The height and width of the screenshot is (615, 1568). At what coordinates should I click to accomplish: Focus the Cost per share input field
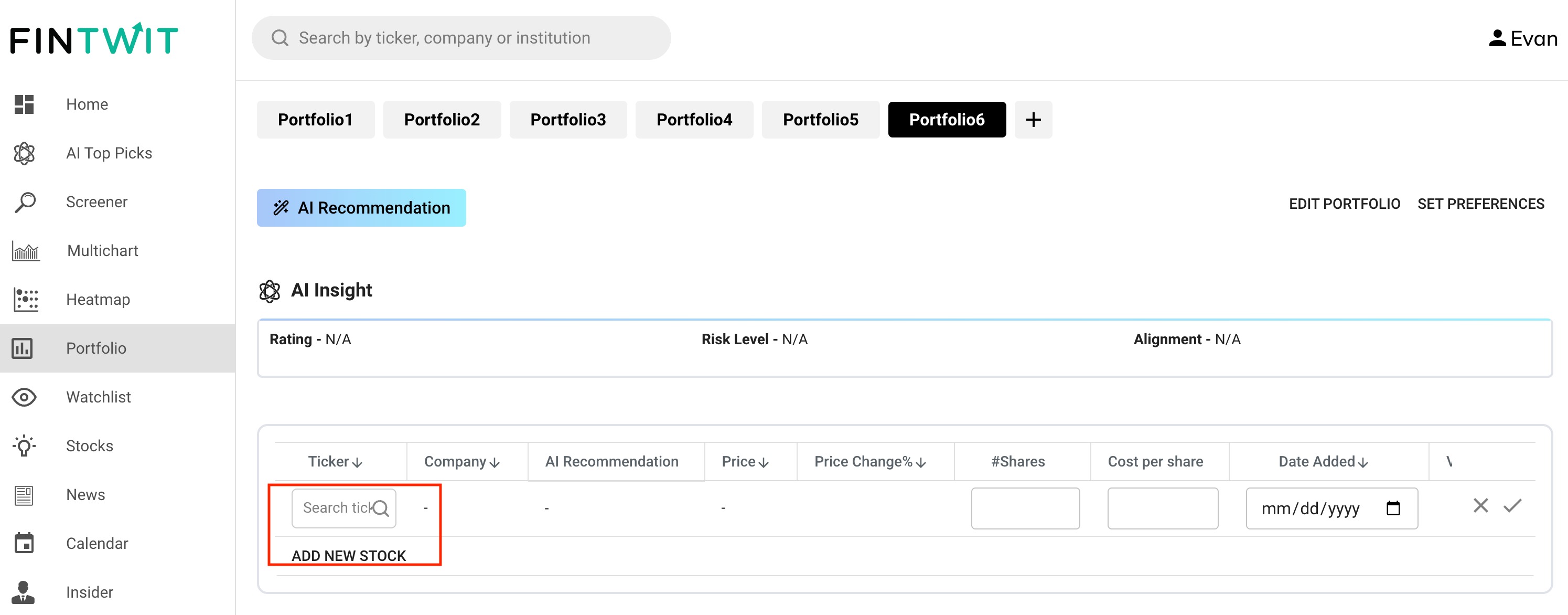(1162, 508)
